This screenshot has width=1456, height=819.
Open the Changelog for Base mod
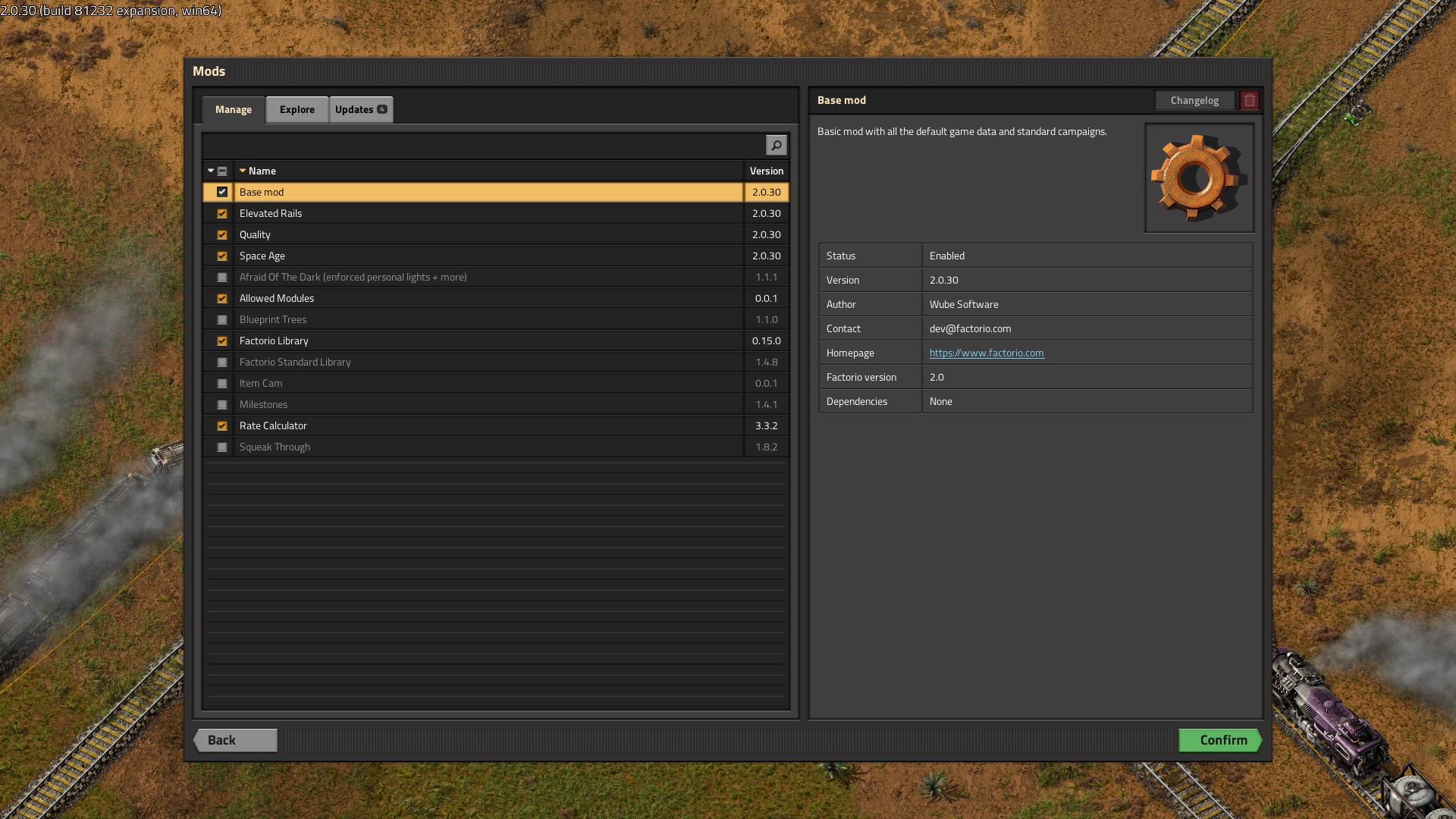(1194, 100)
